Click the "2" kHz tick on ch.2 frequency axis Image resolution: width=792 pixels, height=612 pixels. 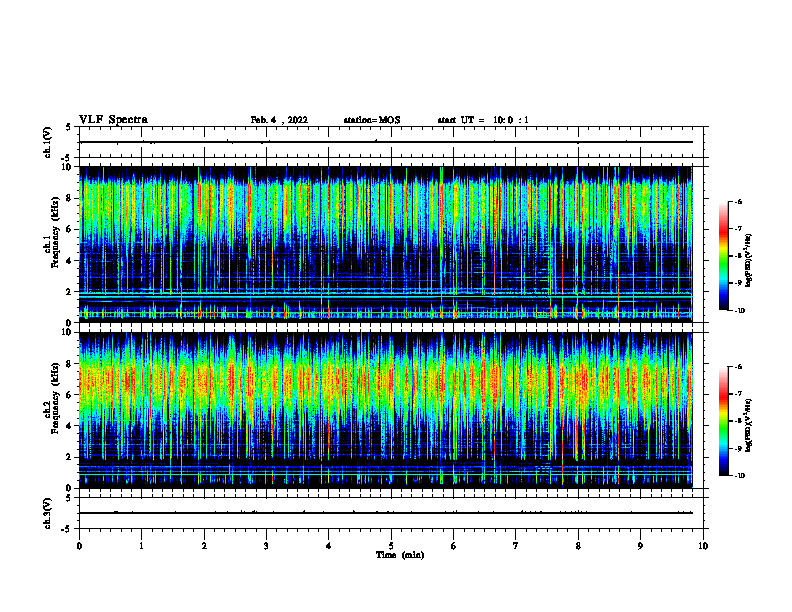pyautogui.click(x=70, y=457)
